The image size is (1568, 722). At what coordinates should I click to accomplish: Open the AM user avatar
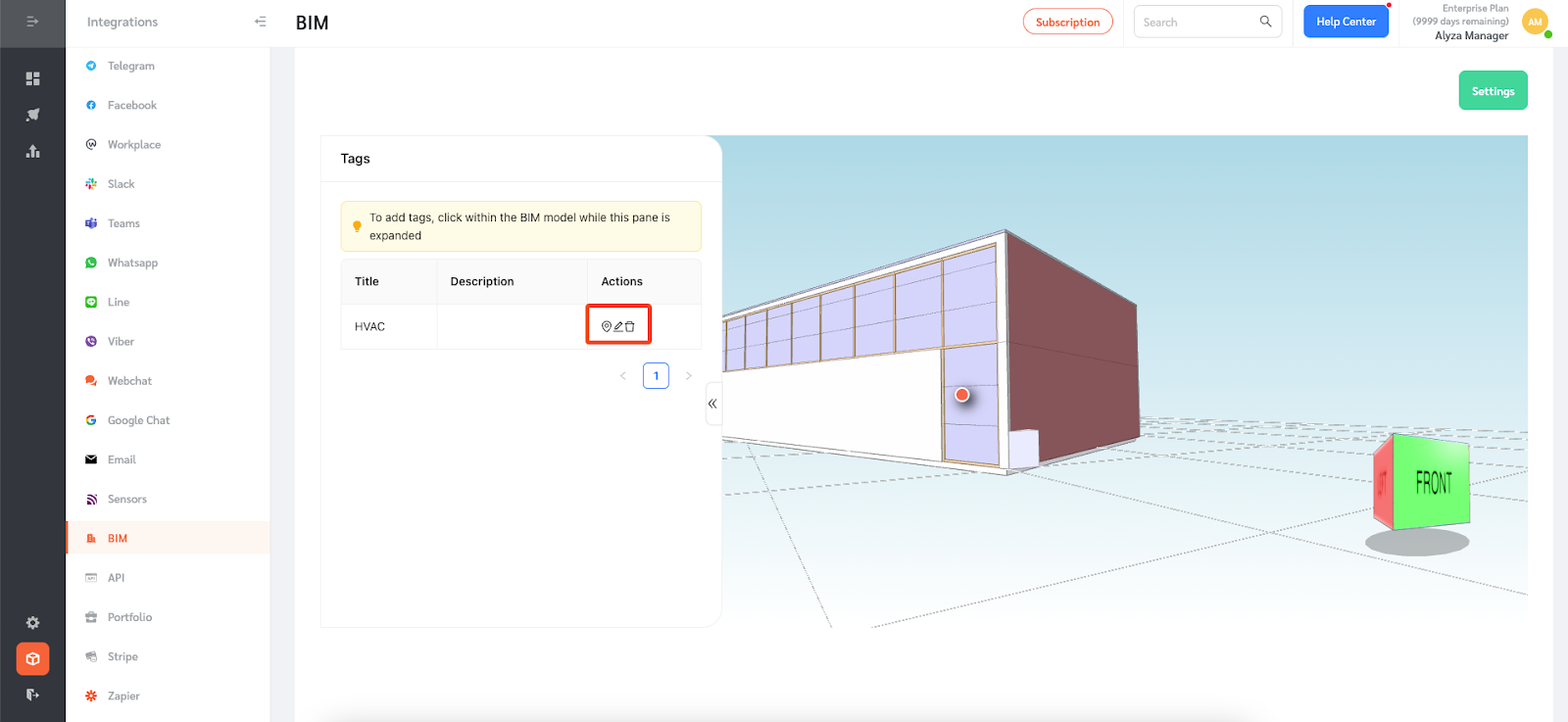tap(1535, 22)
